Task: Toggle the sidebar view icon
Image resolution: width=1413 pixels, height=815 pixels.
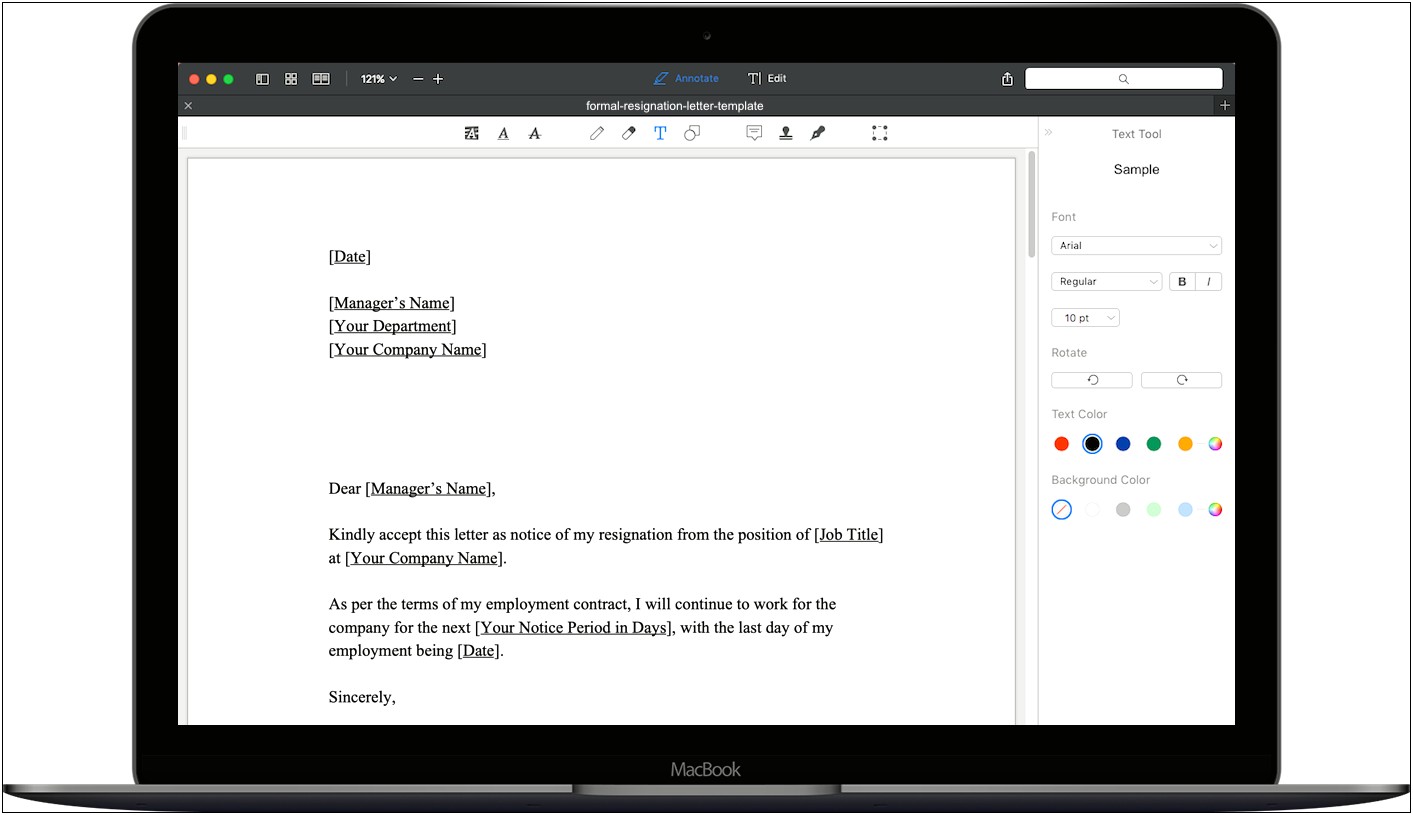Action: click(x=262, y=79)
